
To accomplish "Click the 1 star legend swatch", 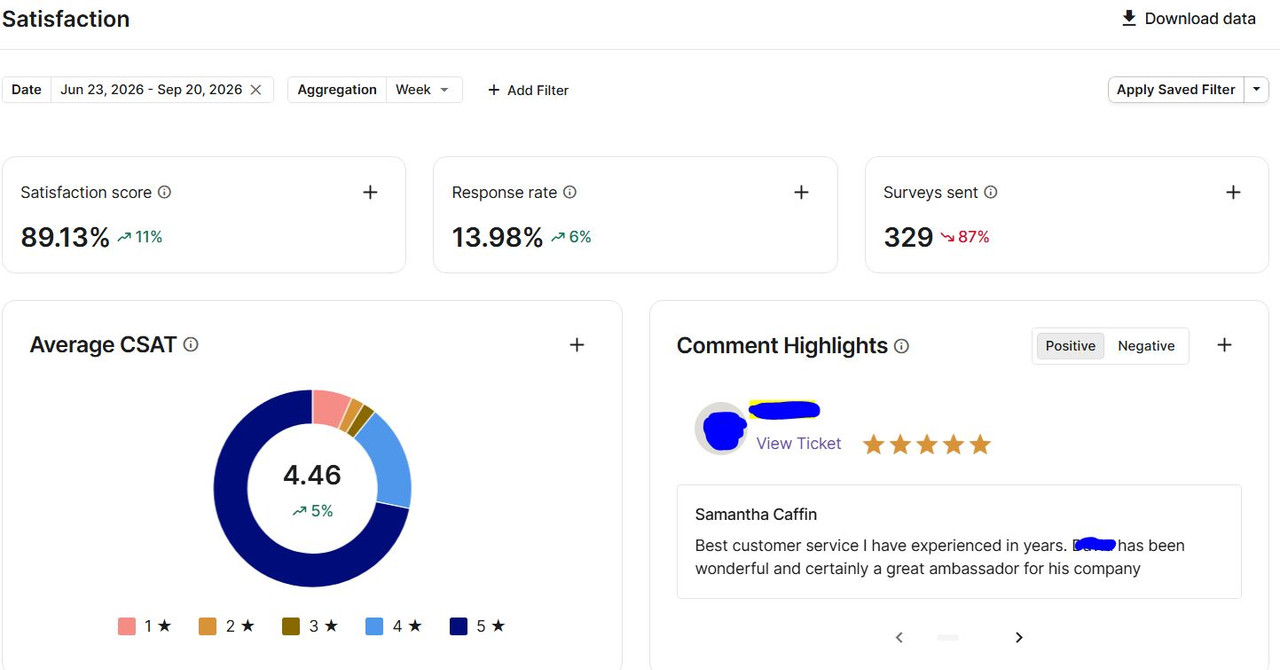I will [127, 626].
